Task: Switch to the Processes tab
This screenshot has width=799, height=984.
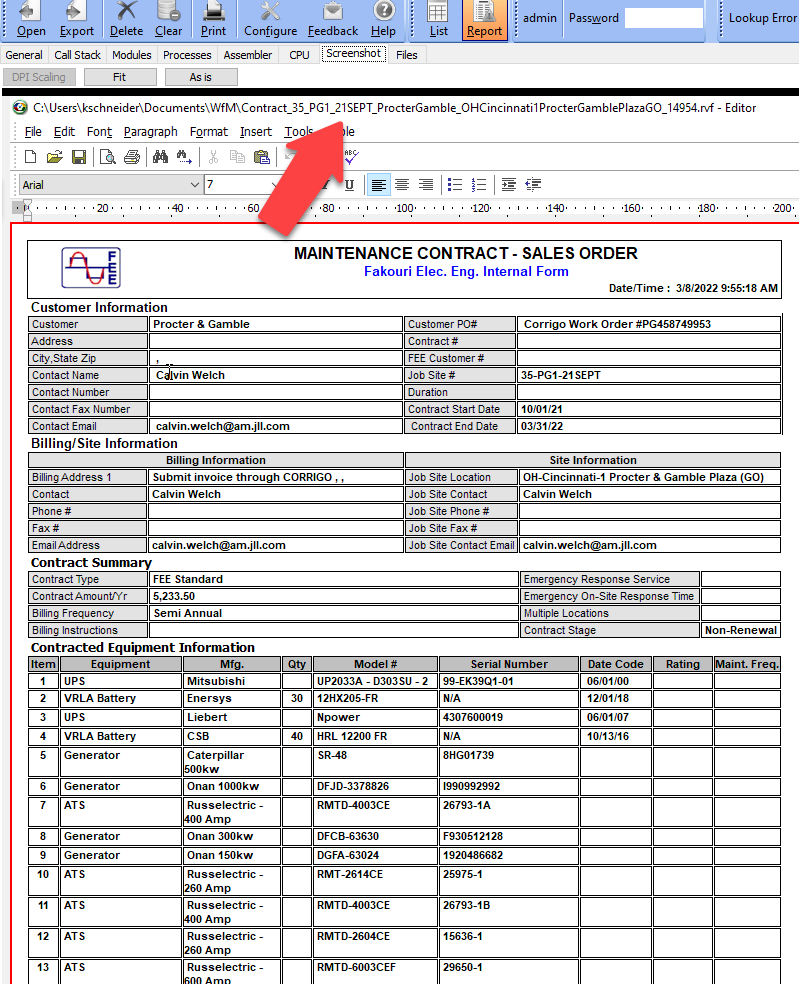Action: [x=187, y=55]
